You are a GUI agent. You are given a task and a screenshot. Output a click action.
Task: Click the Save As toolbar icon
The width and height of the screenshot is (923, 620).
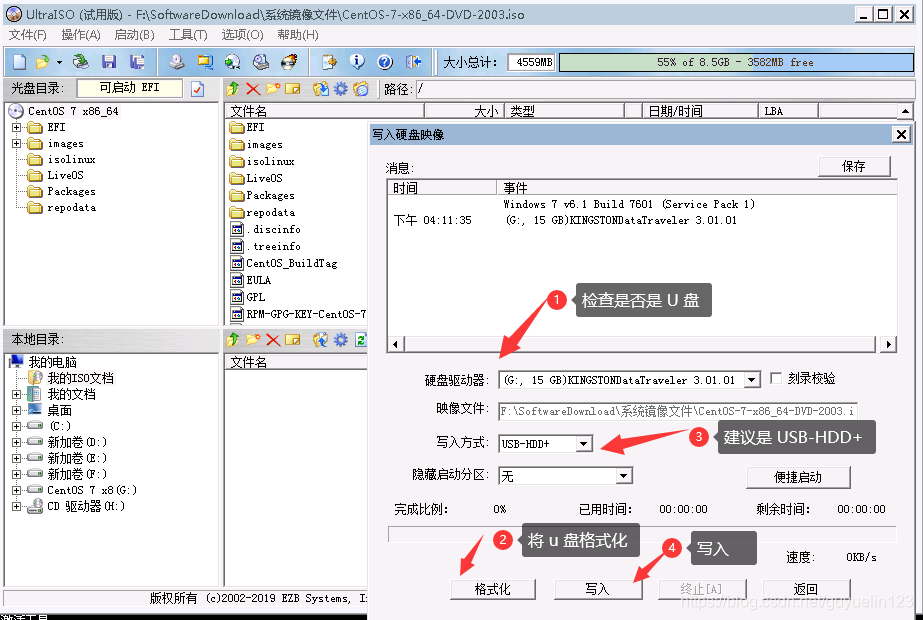point(137,62)
